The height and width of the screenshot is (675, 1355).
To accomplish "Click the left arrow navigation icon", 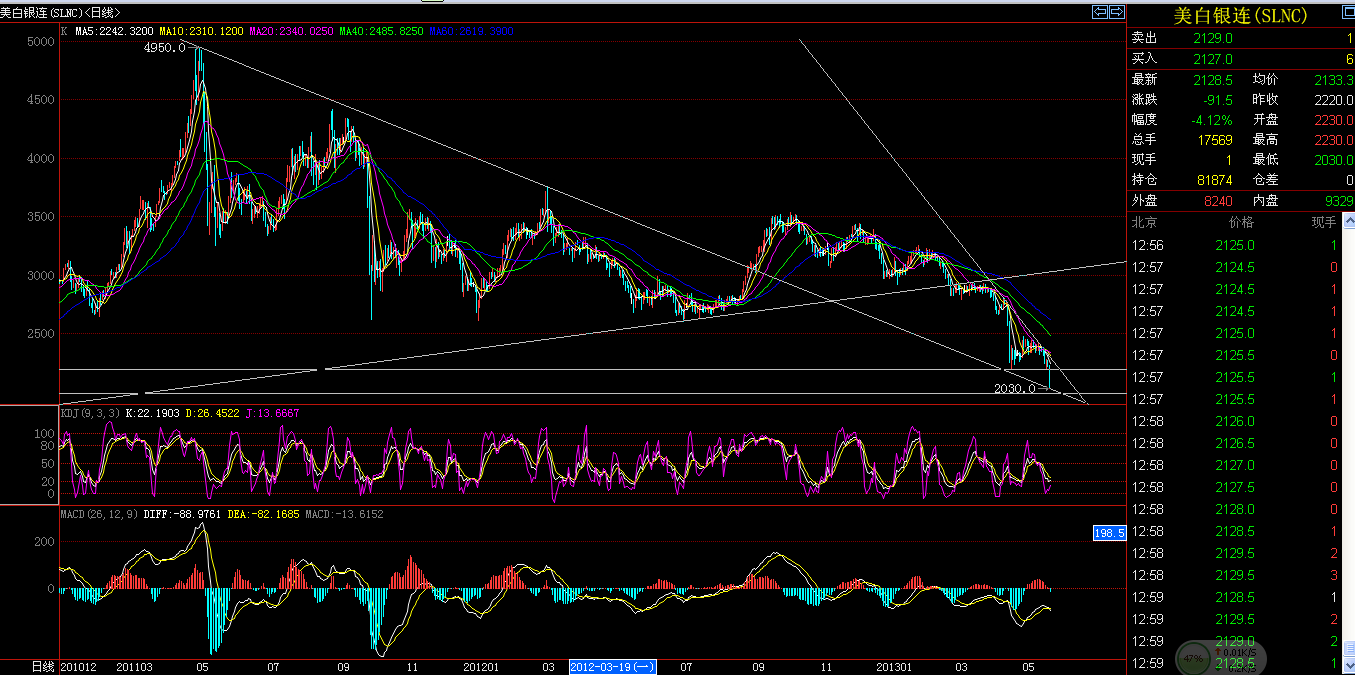I will point(1099,12).
